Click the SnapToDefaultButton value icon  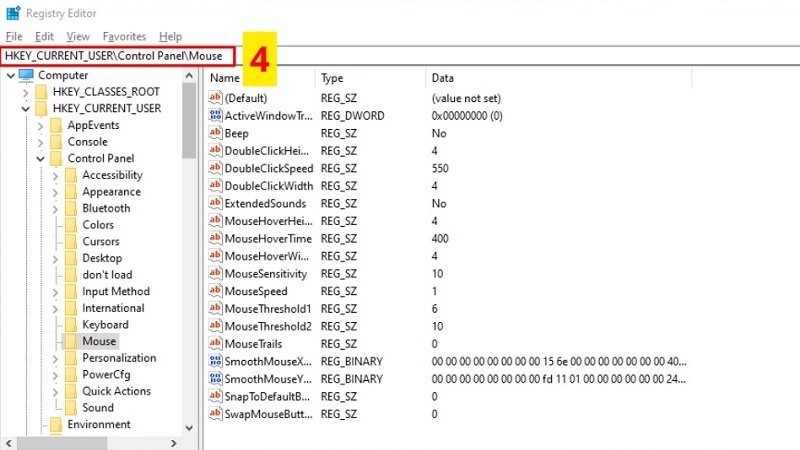(215, 396)
